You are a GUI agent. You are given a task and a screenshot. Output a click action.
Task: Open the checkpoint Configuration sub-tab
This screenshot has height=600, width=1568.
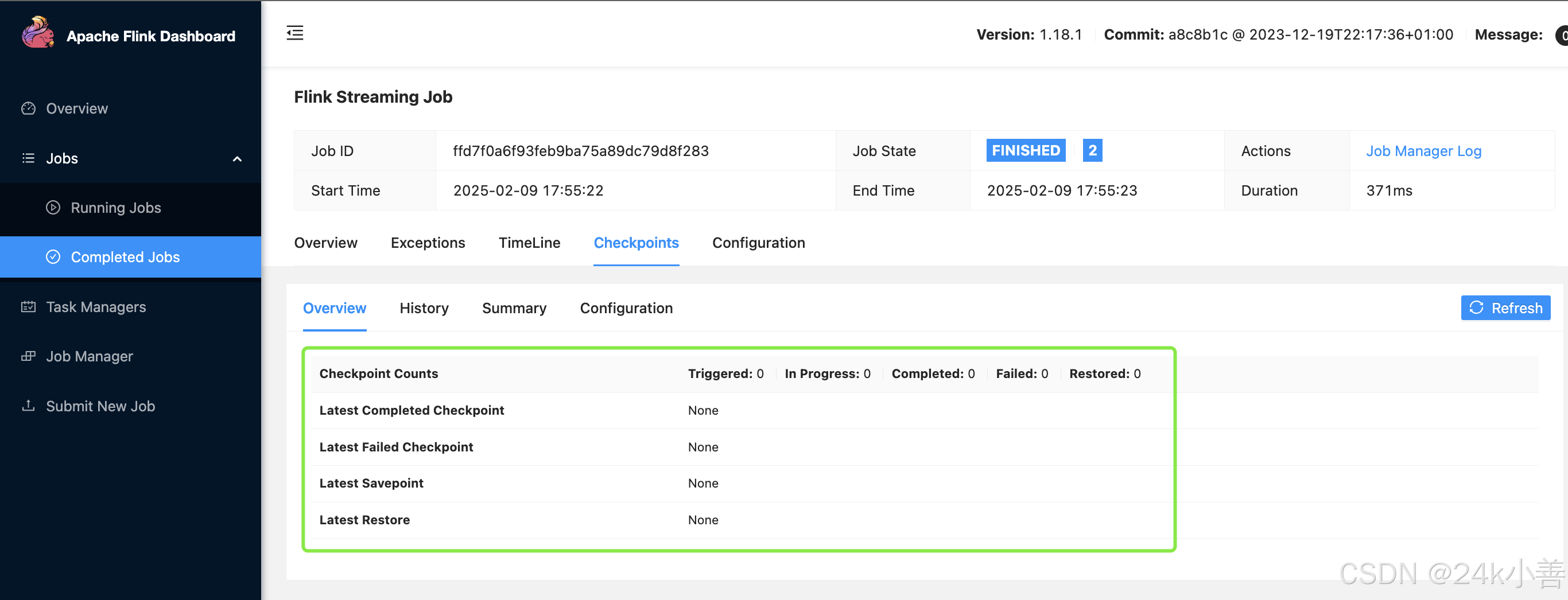tap(626, 308)
